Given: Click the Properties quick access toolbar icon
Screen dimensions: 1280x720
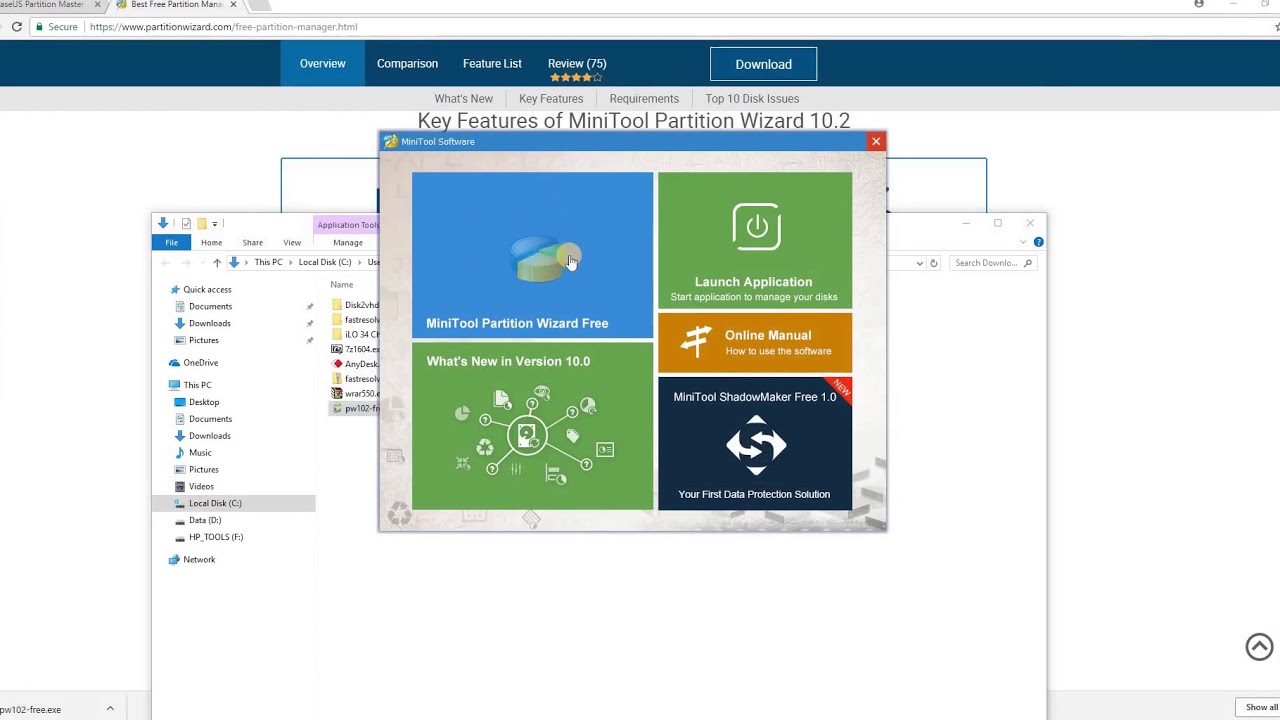Looking at the screenshot, I should pos(186,223).
